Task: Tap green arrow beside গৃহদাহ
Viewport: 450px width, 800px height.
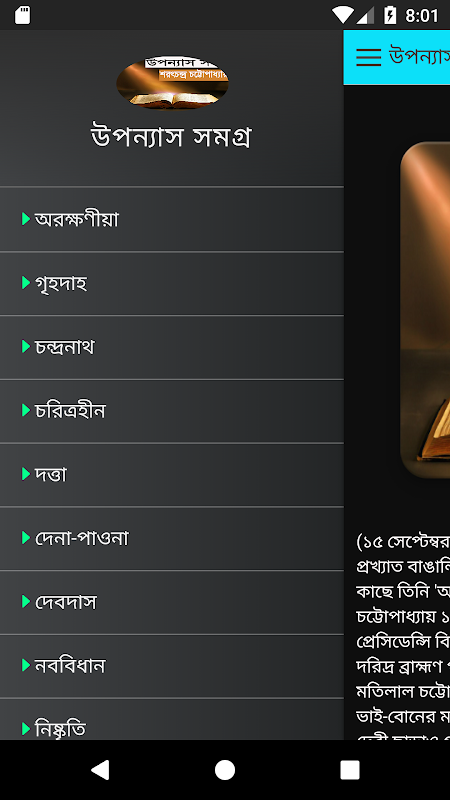Action: [26, 283]
